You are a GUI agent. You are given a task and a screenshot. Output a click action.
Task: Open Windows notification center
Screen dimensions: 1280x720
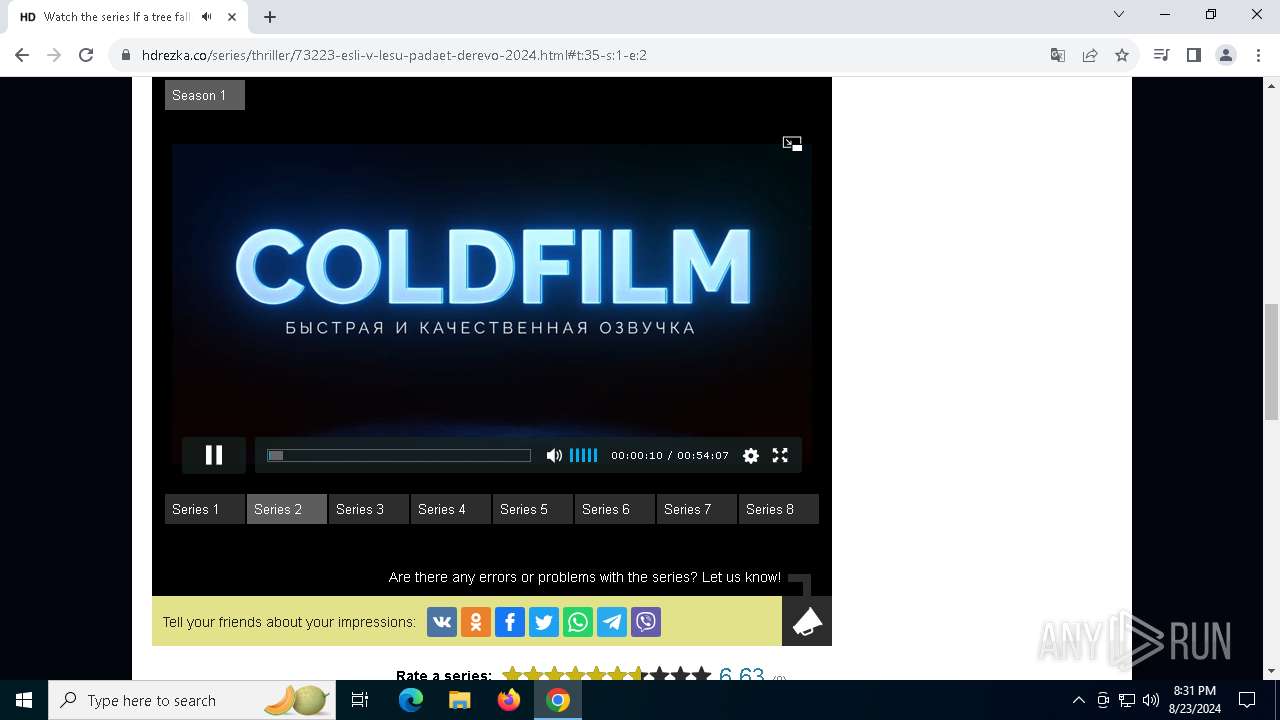point(1247,700)
